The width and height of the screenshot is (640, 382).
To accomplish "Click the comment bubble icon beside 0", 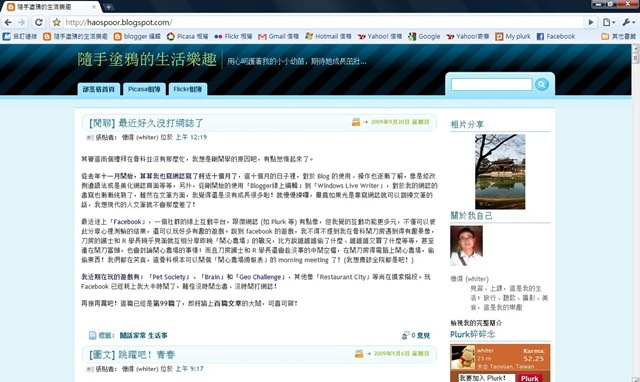I will tap(405, 335).
